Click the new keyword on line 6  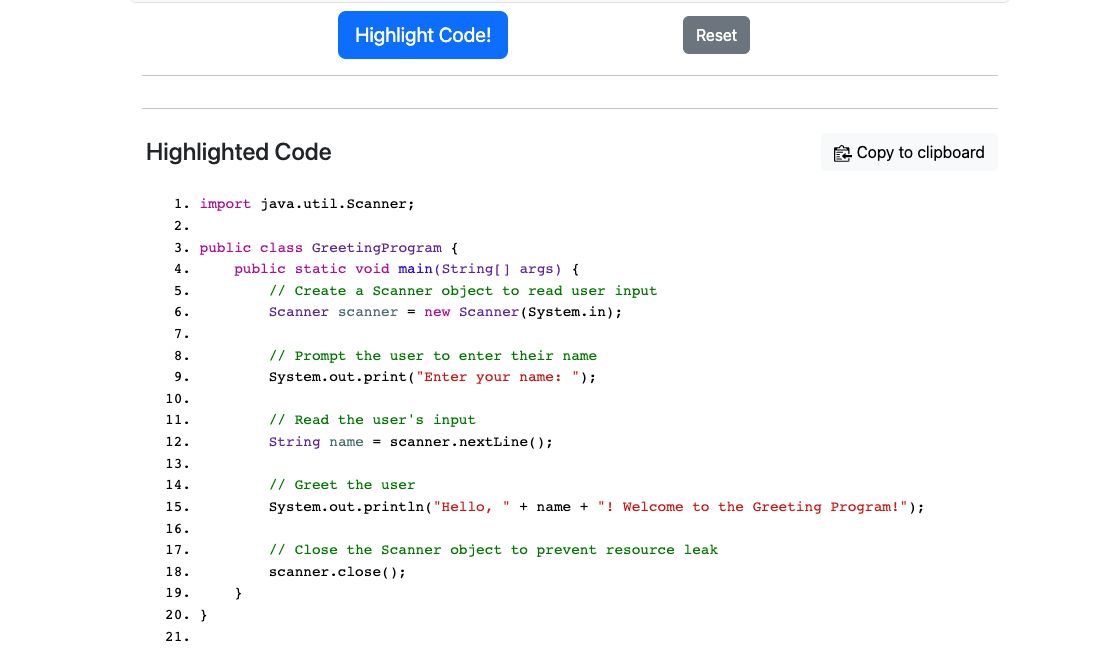pos(437,312)
